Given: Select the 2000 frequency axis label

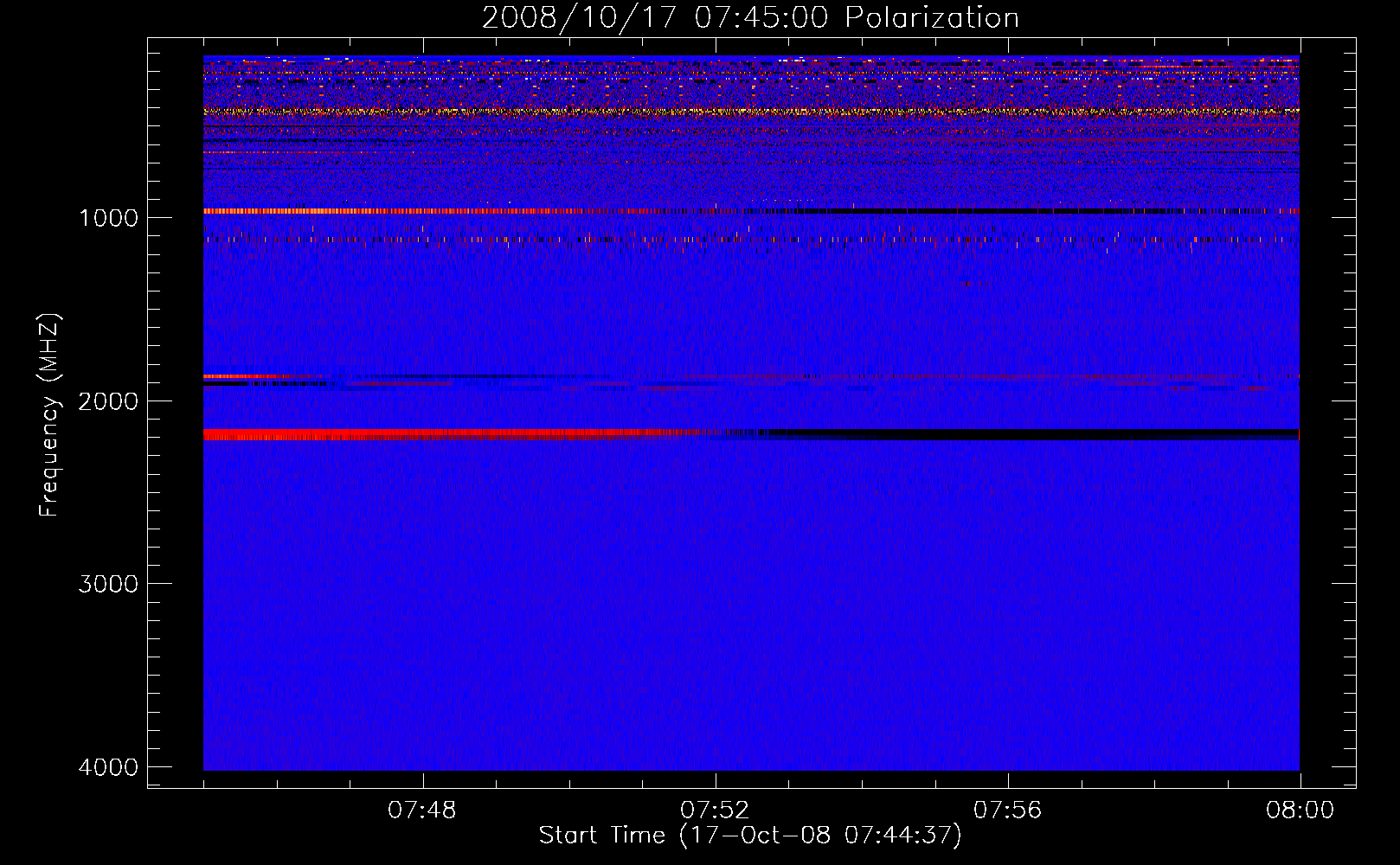Looking at the screenshot, I should [108, 401].
